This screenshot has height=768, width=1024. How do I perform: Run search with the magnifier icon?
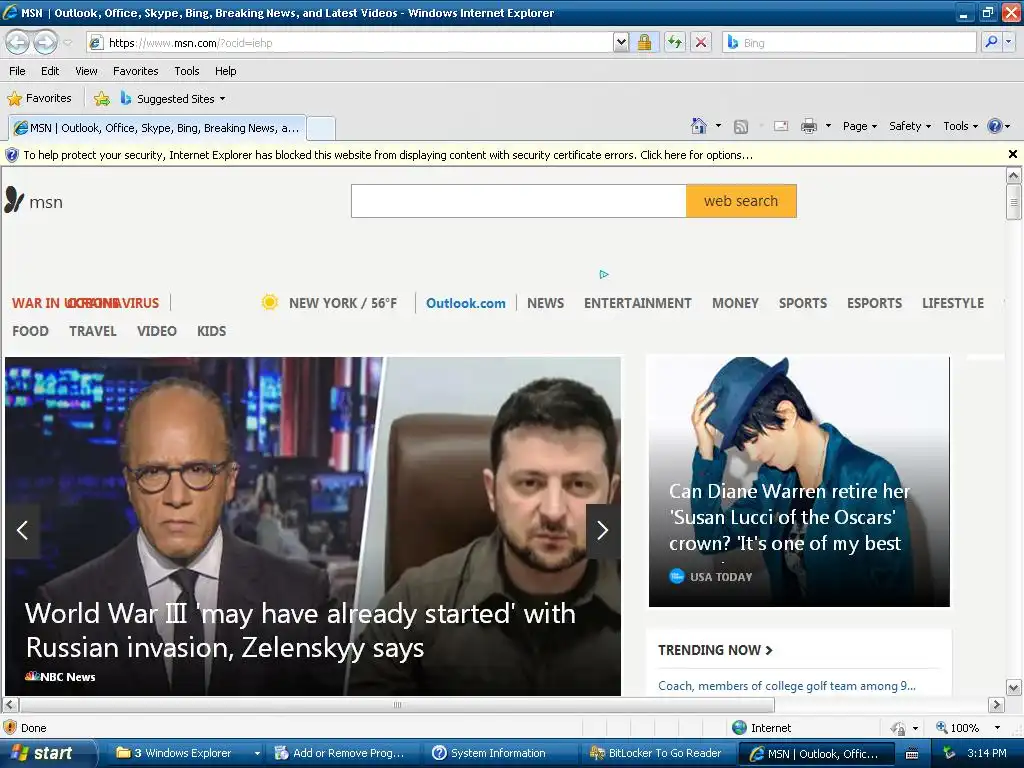(991, 42)
